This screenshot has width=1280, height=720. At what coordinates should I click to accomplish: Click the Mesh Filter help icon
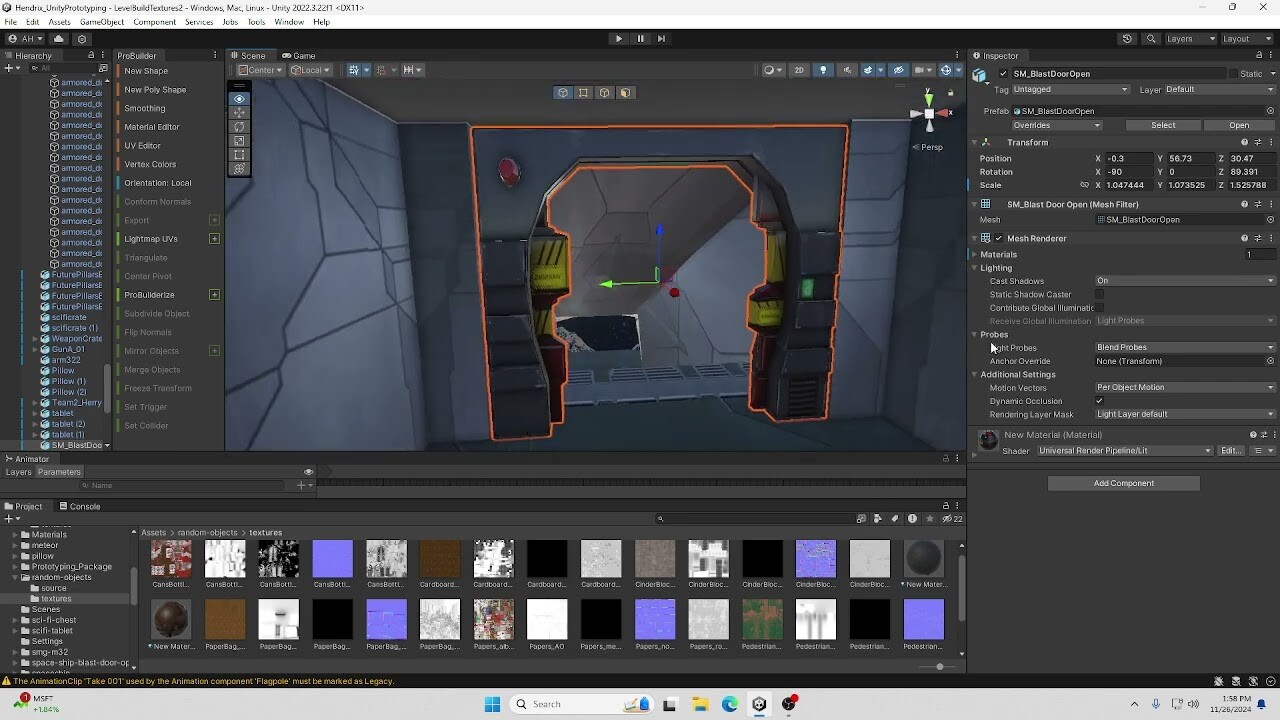click(1244, 205)
